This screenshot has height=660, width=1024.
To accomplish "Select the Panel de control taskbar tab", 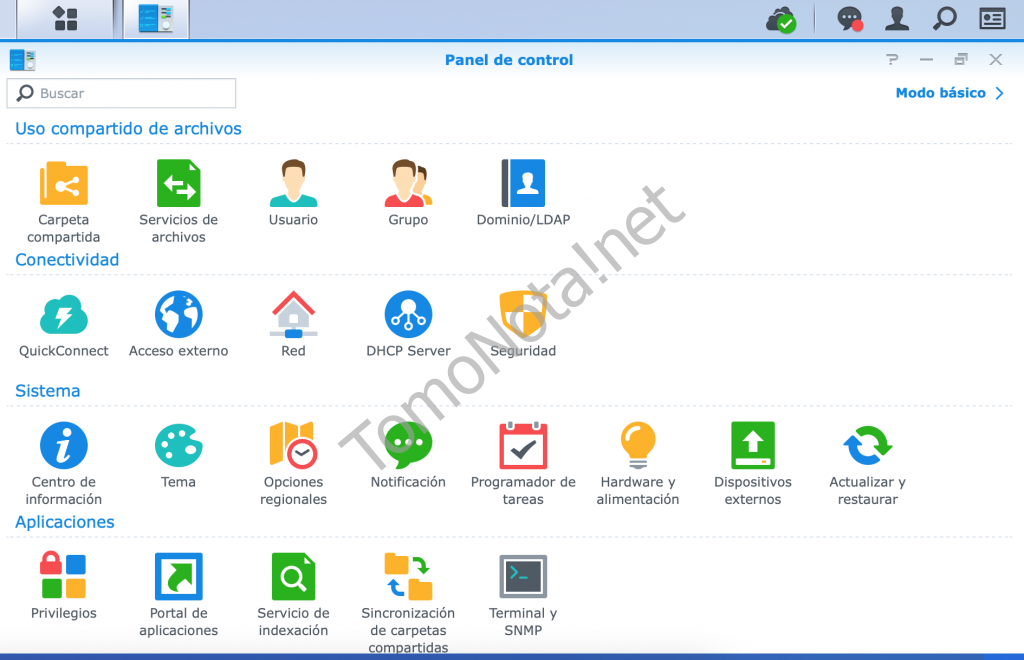I will [x=156, y=19].
